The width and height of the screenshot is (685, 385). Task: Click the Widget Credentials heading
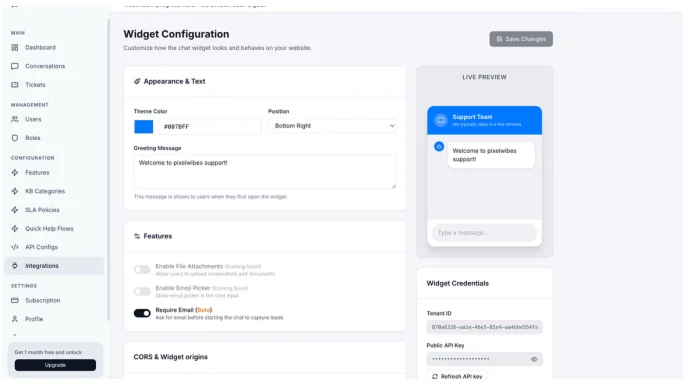click(x=458, y=284)
